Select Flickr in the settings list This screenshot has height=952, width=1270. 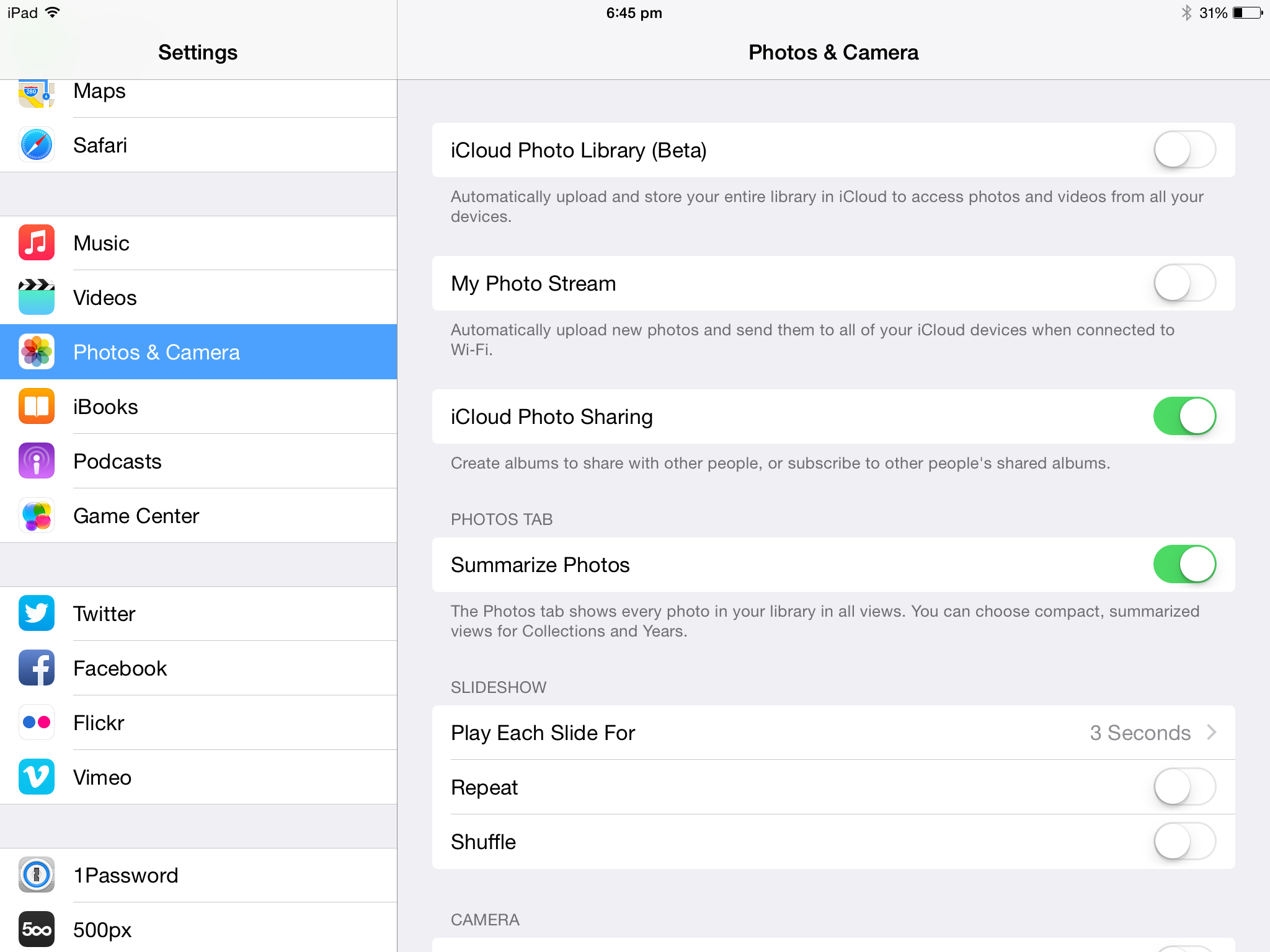(x=198, y=723)
